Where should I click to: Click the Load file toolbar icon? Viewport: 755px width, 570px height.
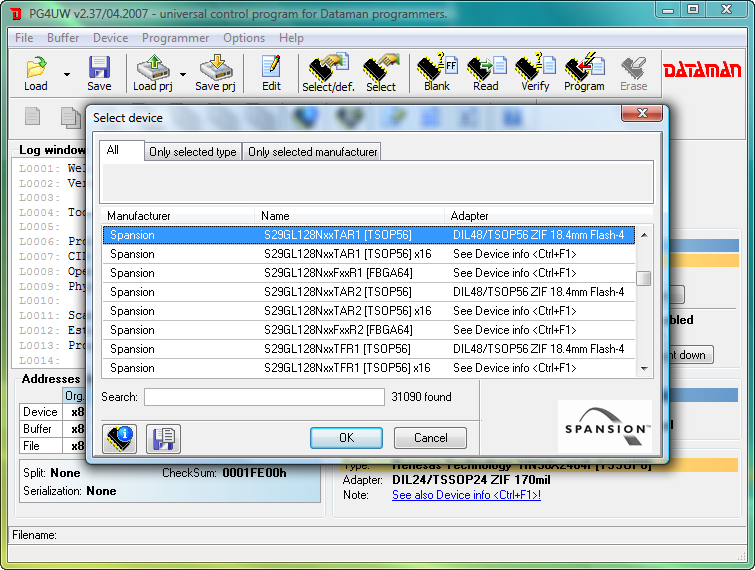coord(36,72)
